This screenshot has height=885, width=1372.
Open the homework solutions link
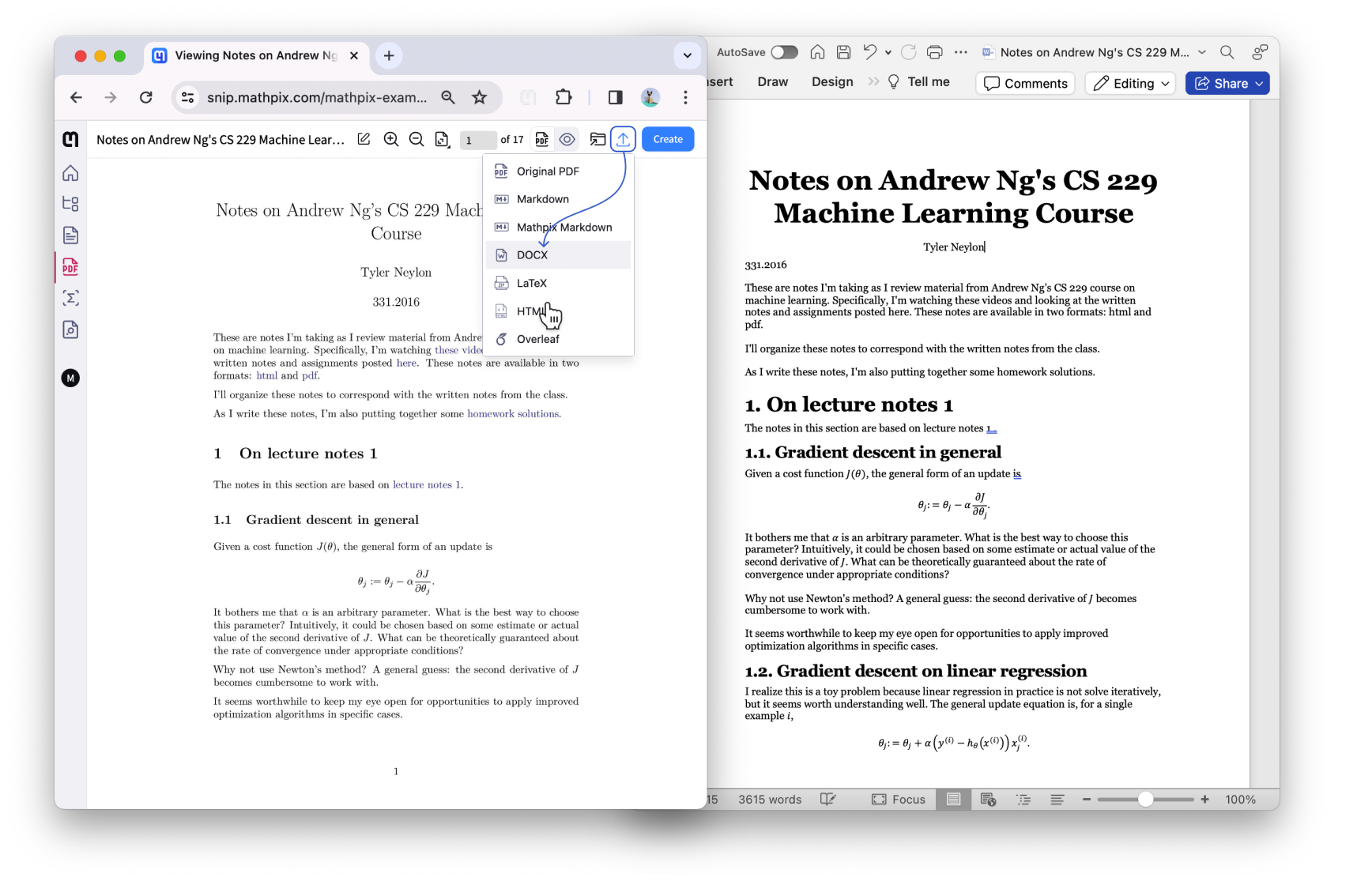click(x=512, y=413)
